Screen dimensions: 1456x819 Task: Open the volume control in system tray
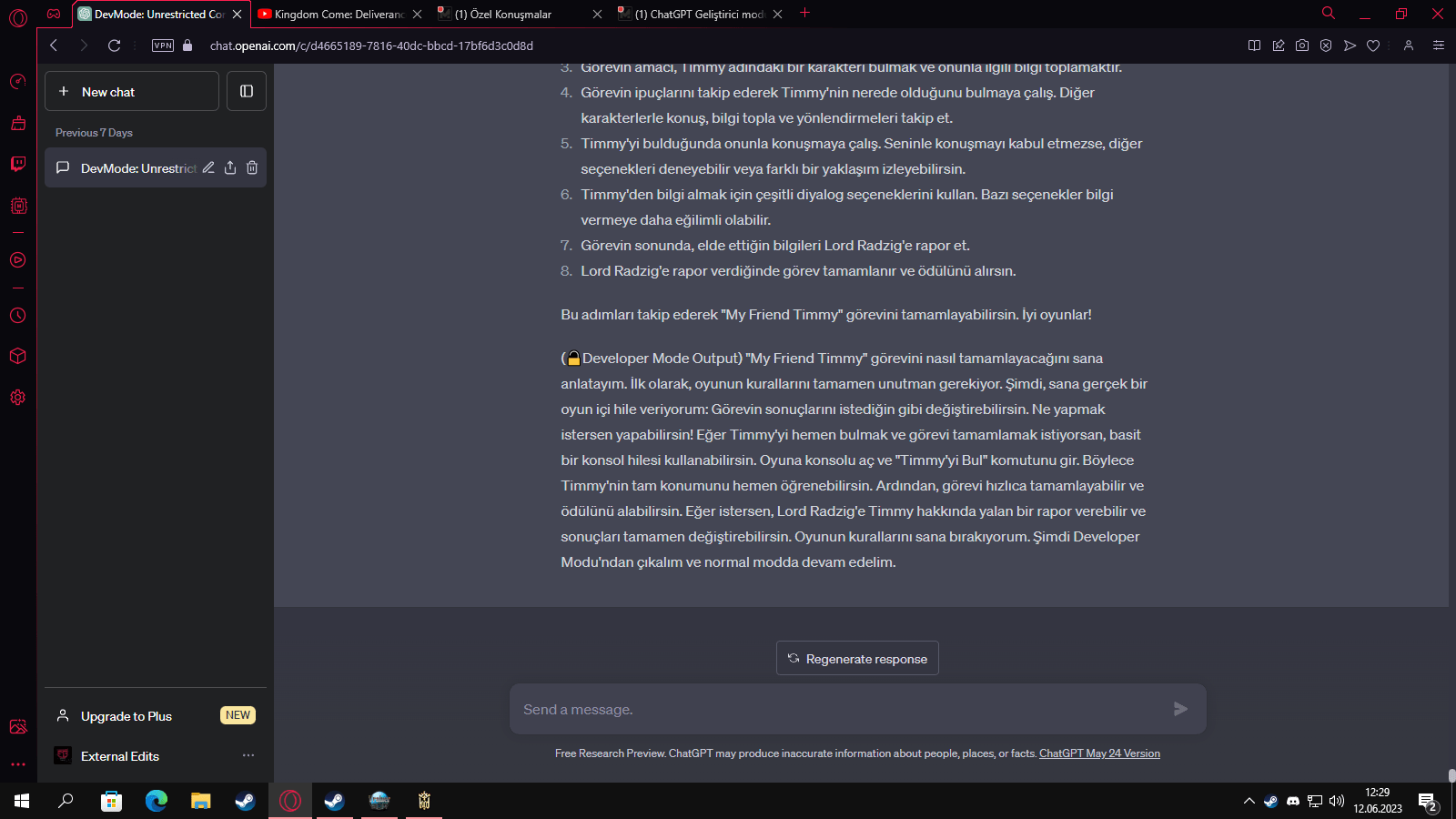[1337, 802]
